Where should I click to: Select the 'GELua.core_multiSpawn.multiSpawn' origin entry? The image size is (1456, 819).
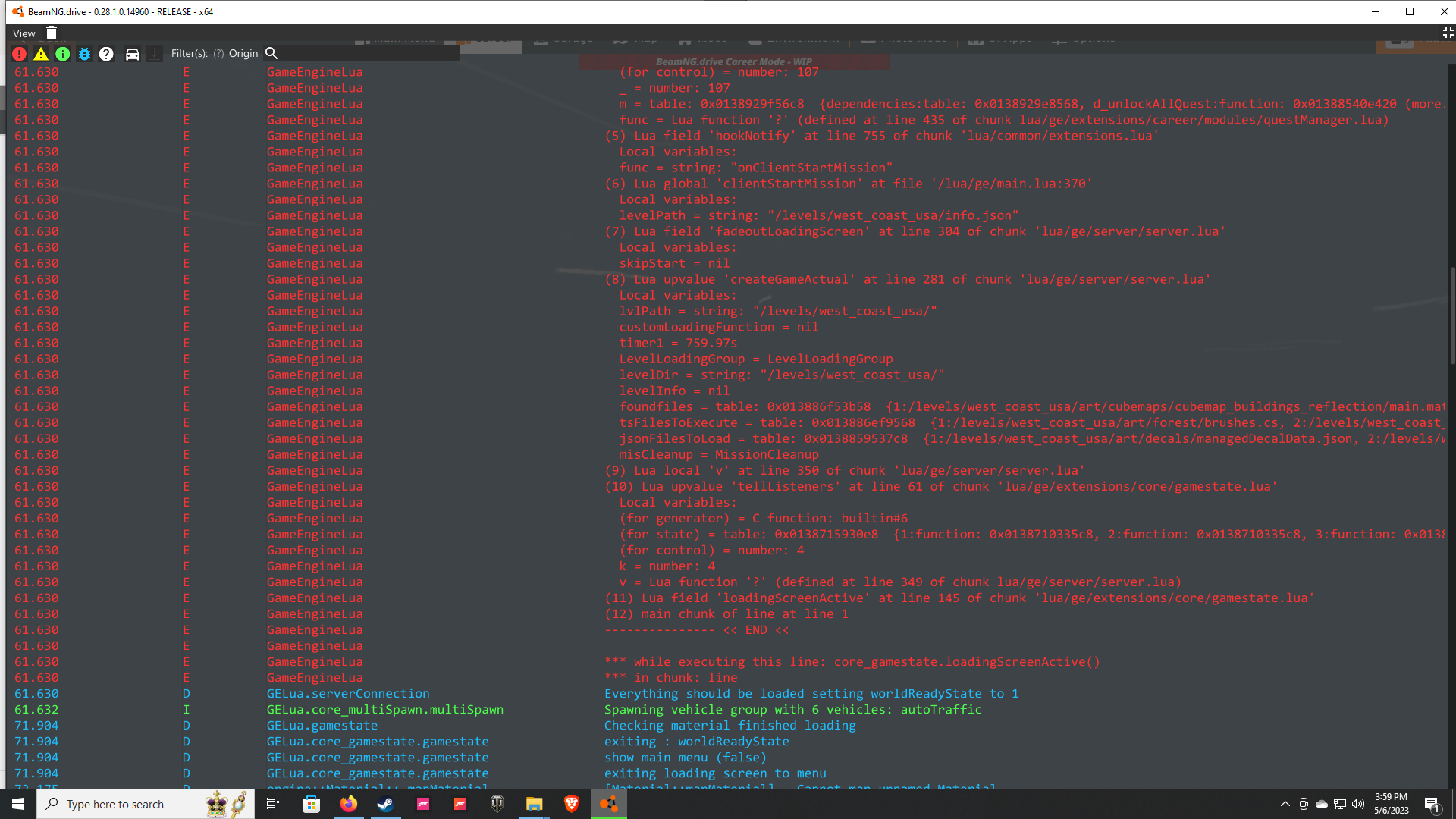(384, 710)
